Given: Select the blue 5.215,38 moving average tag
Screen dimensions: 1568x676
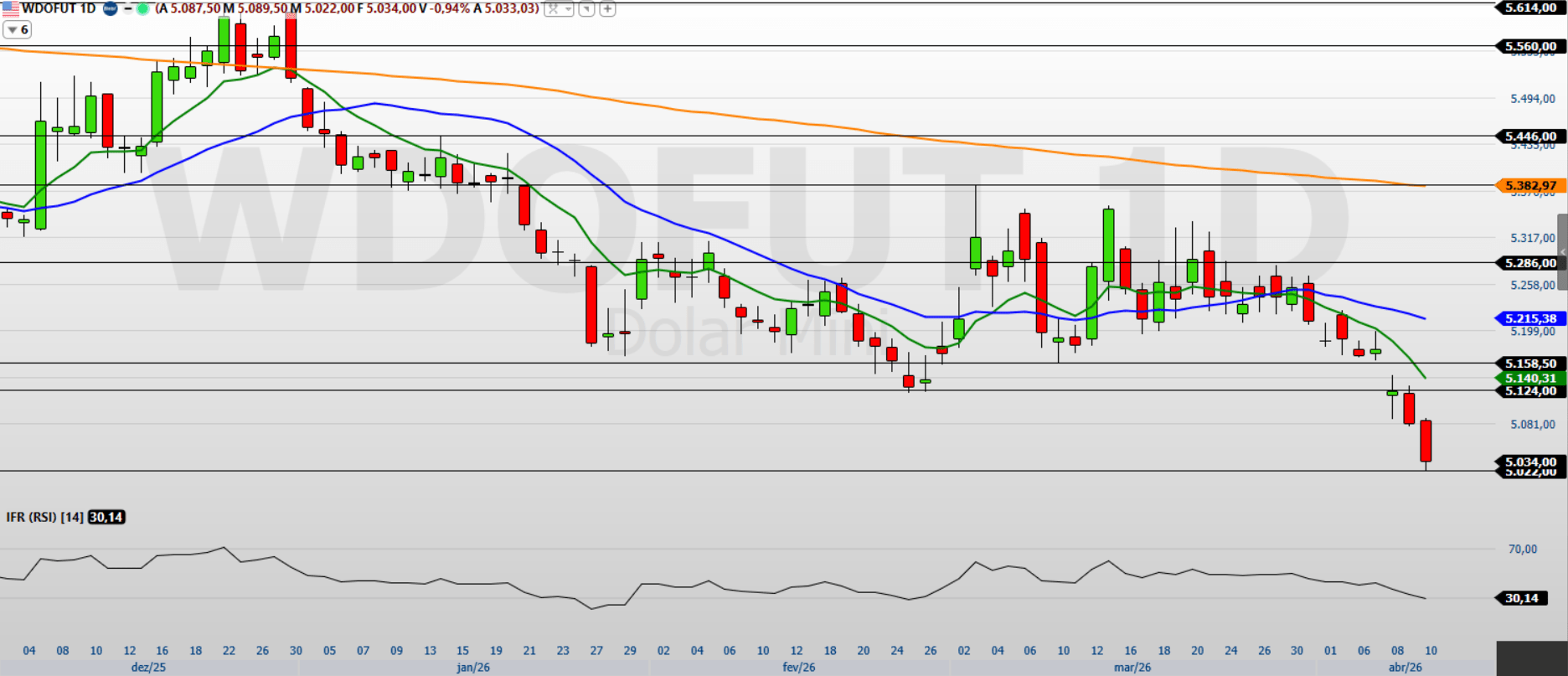Looking at the screenshot, I should pos(1530,318).
